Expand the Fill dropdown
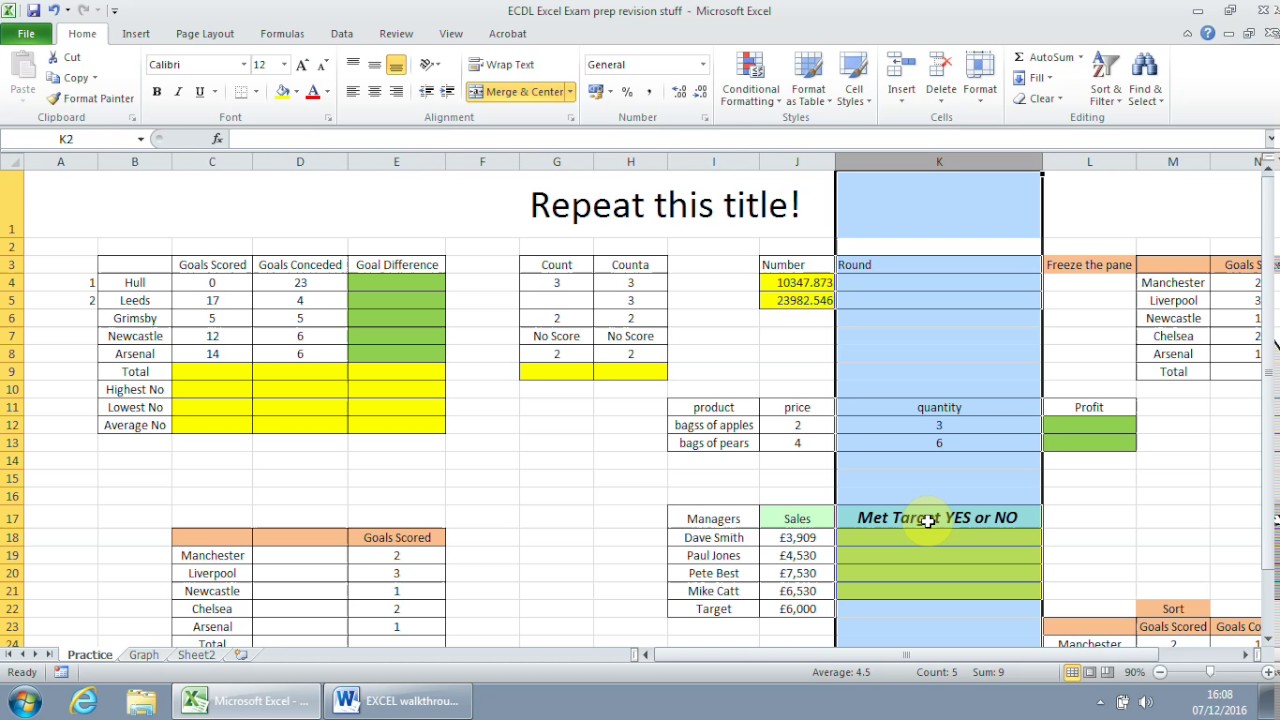 tap(1050, 78)
